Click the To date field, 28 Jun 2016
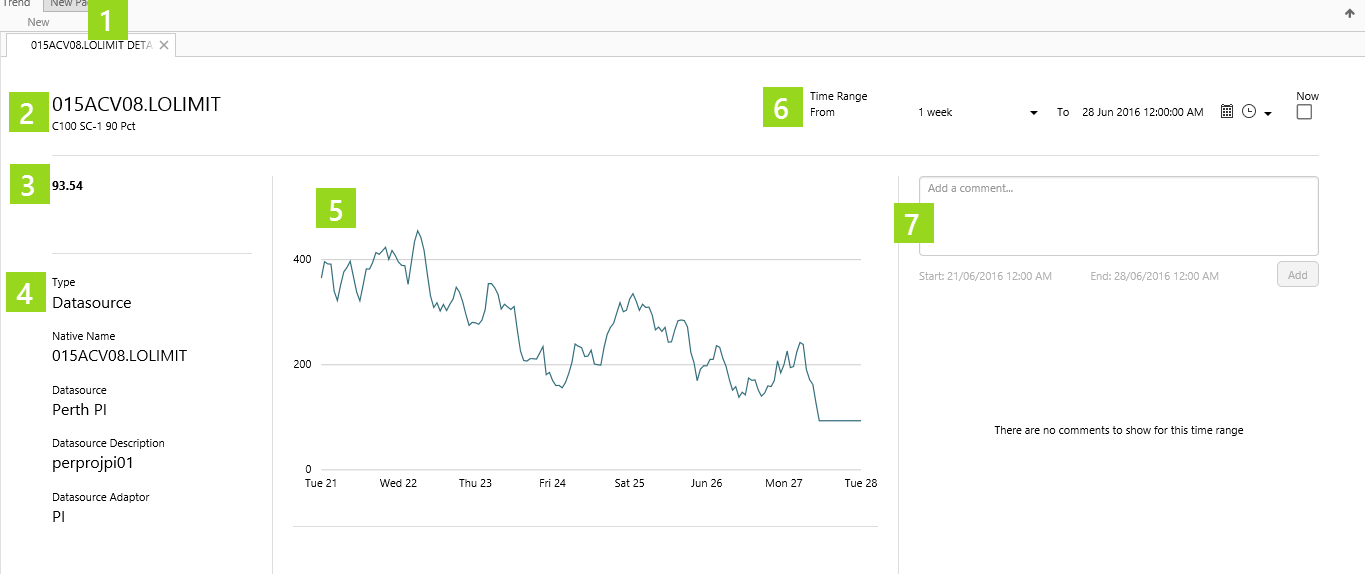This screenshot has width=1365, height=574. tap(1143, 113)
